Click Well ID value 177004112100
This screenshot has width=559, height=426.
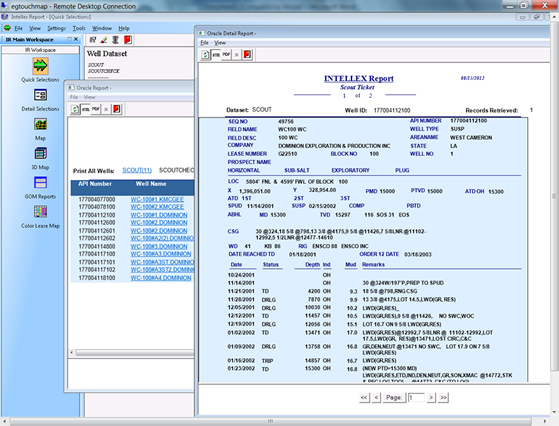392,111
